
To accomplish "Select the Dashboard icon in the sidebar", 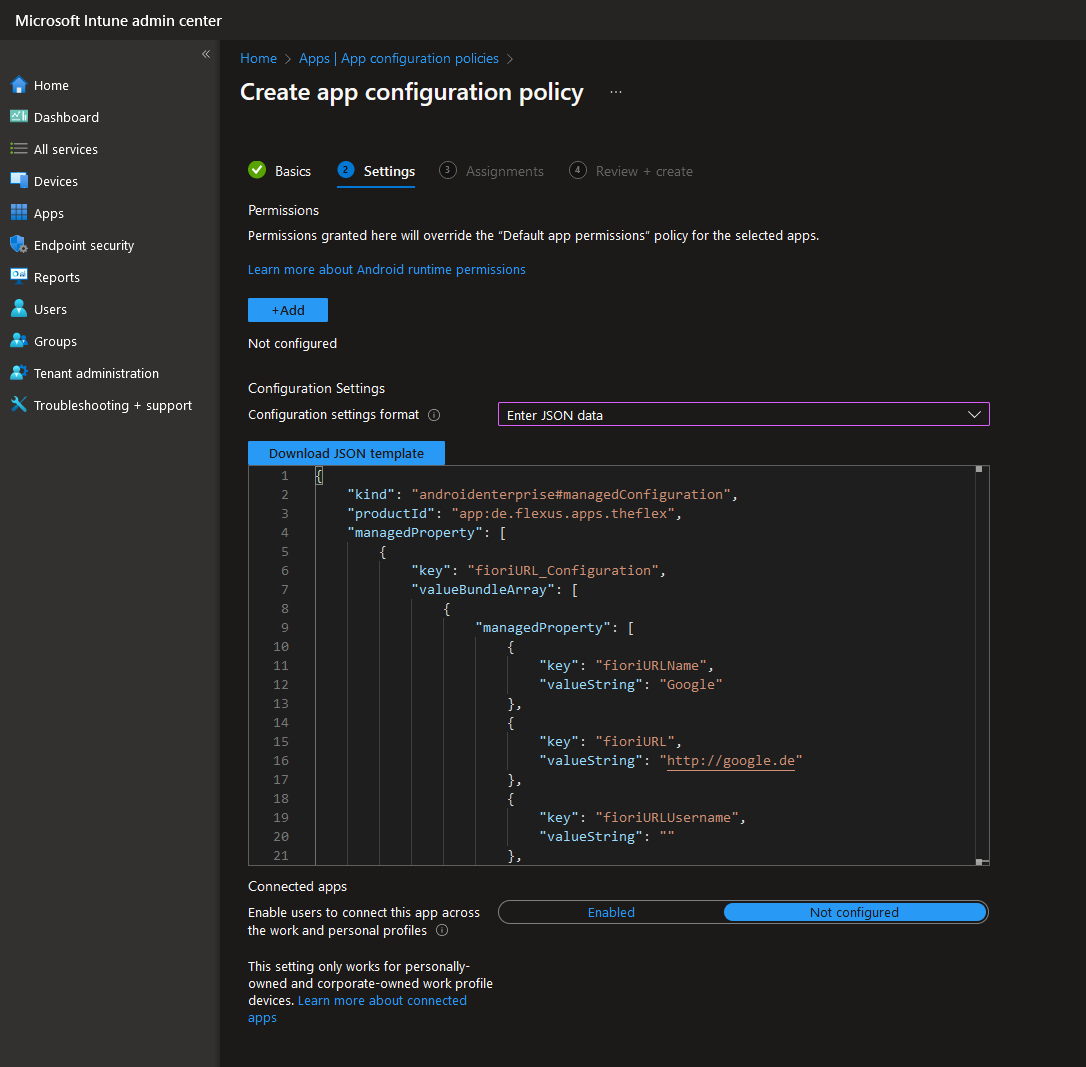I will click(19, 117).
